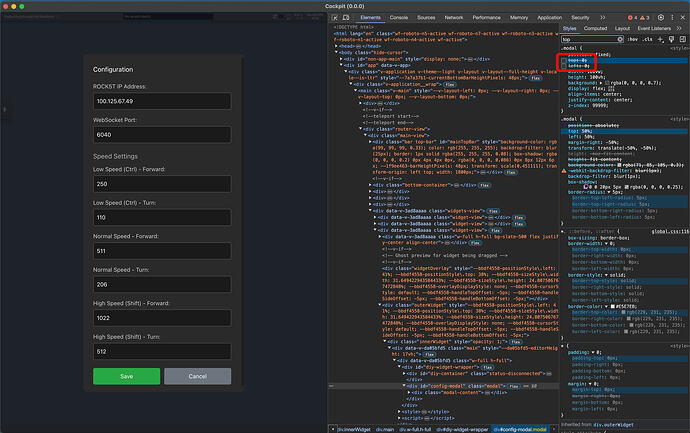Focus the High Speed (Shift) - Turn field
690x433 pixels.
click(x=162, y=352)
